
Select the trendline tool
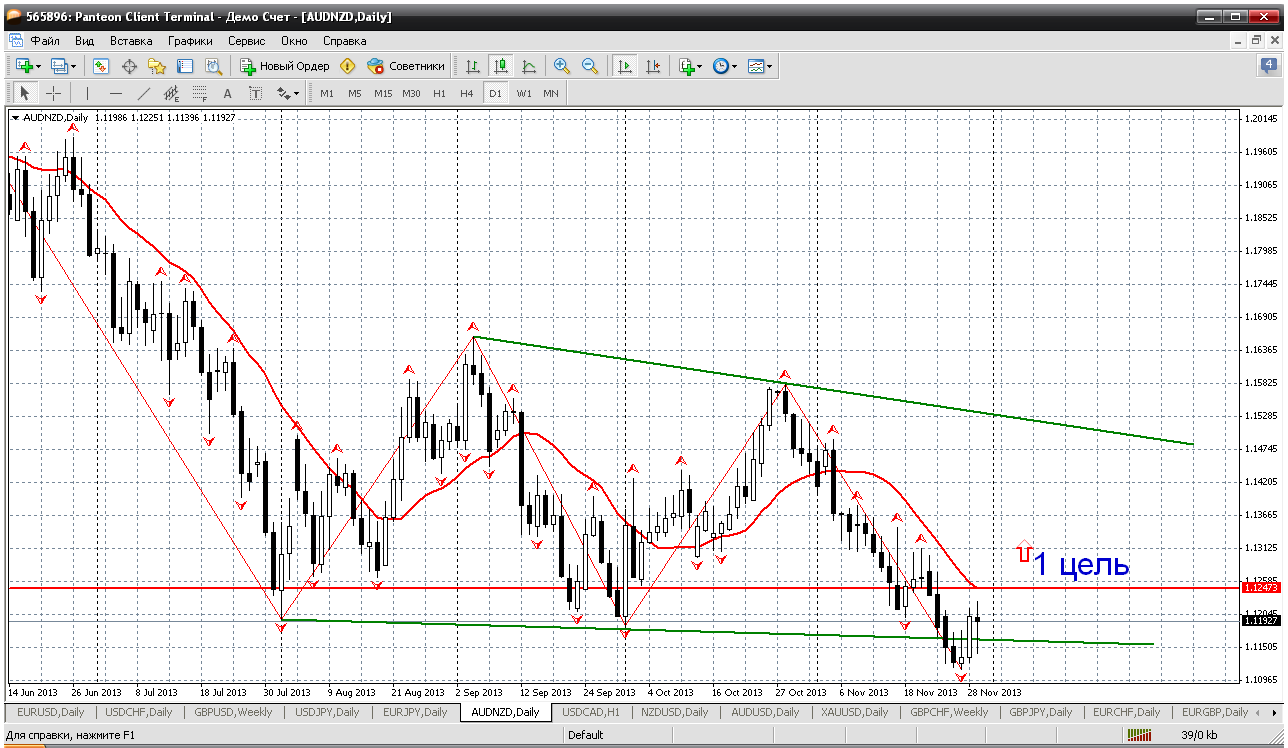tap(143, 93)
